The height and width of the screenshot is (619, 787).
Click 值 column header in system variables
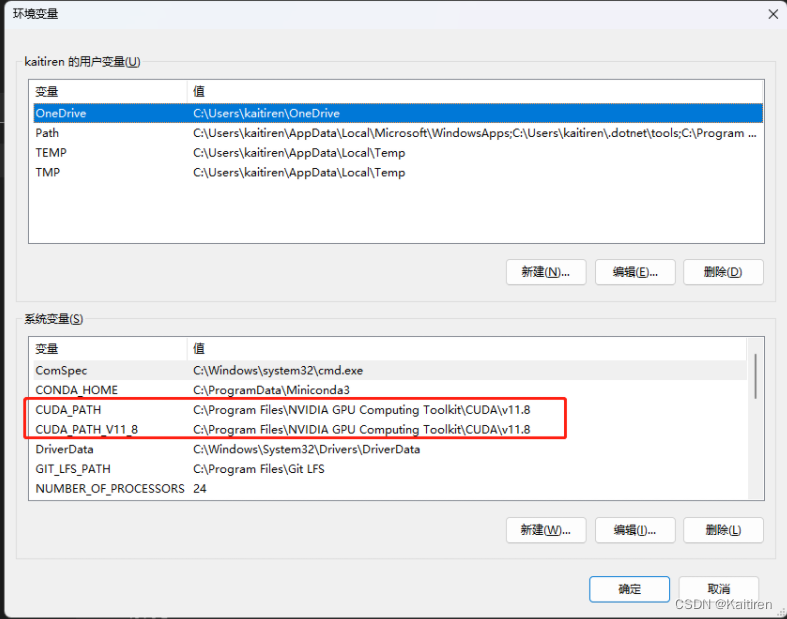tap(467, 348)
